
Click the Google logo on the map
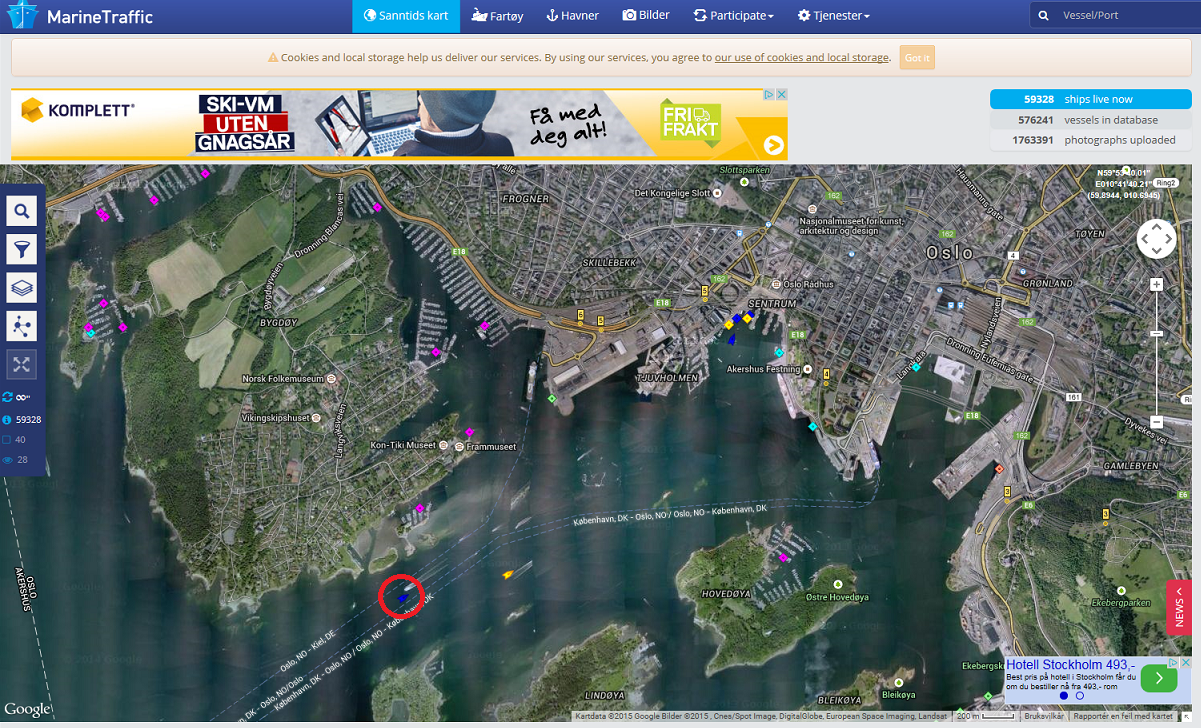click(26, 709)
